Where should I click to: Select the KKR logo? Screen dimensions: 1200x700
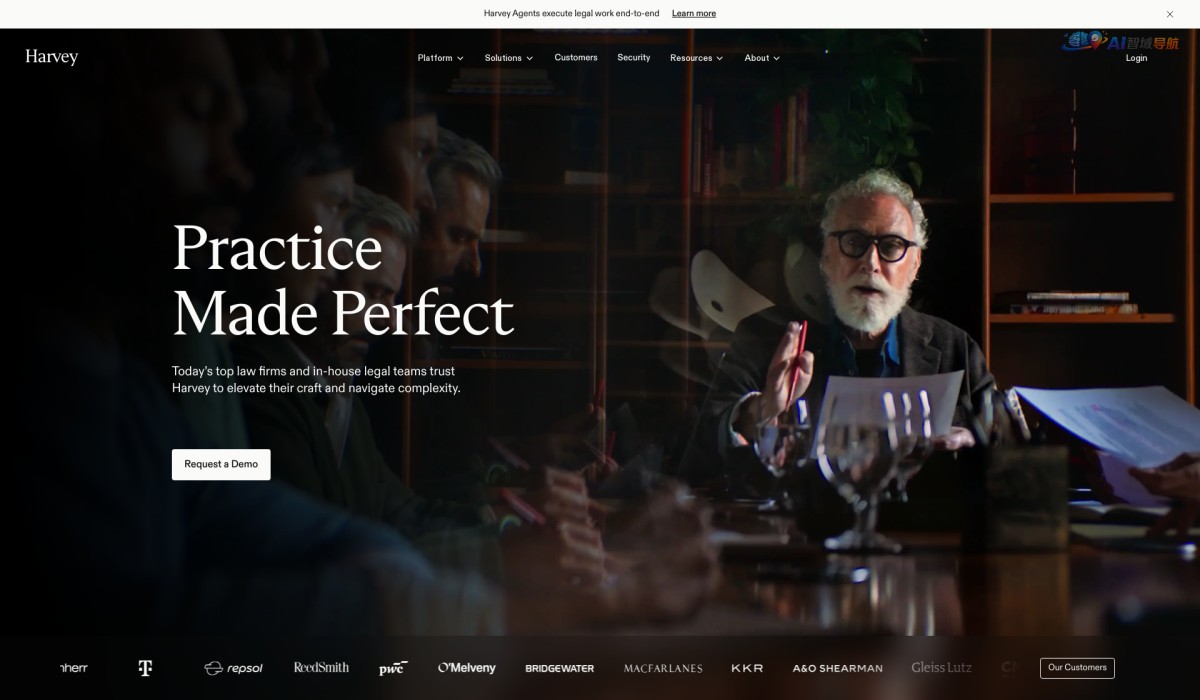click(747, 668)
